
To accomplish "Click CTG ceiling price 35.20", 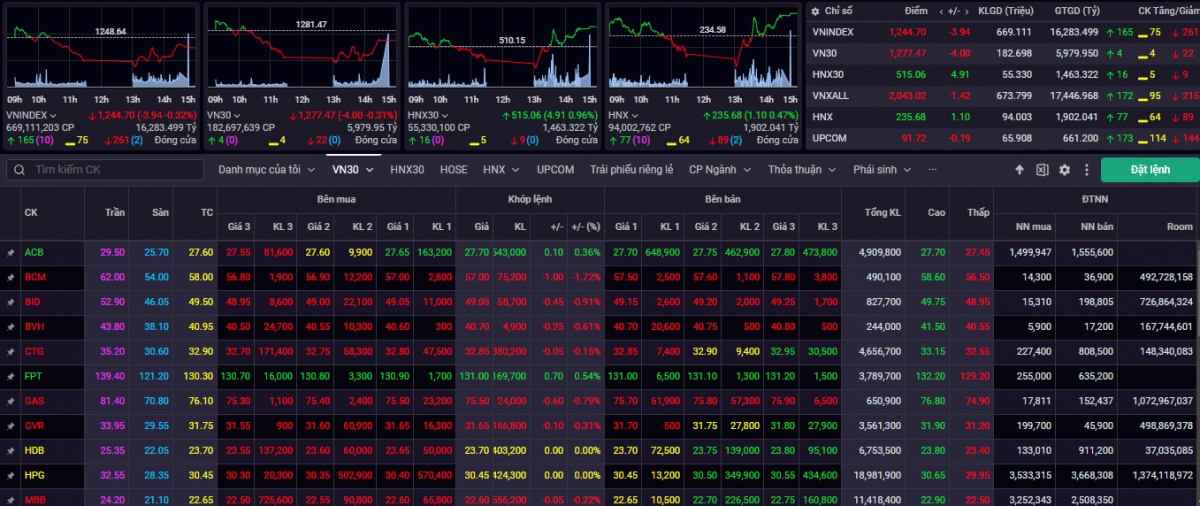I will [112, 351].
